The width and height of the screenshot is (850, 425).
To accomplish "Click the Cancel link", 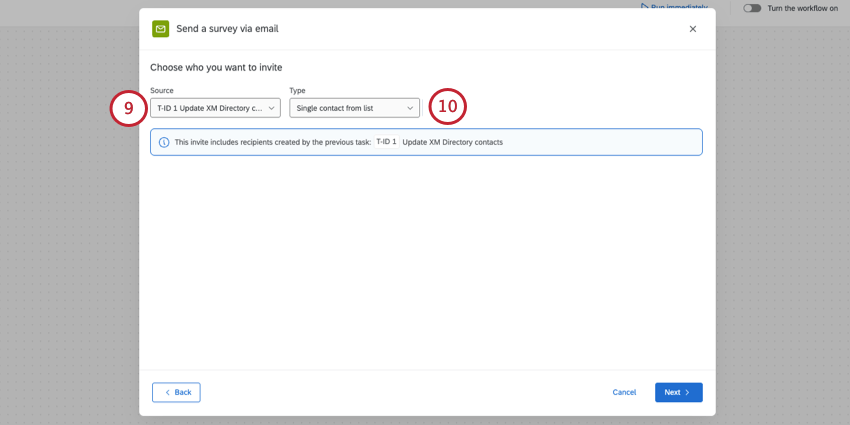I will click(624, 392).
